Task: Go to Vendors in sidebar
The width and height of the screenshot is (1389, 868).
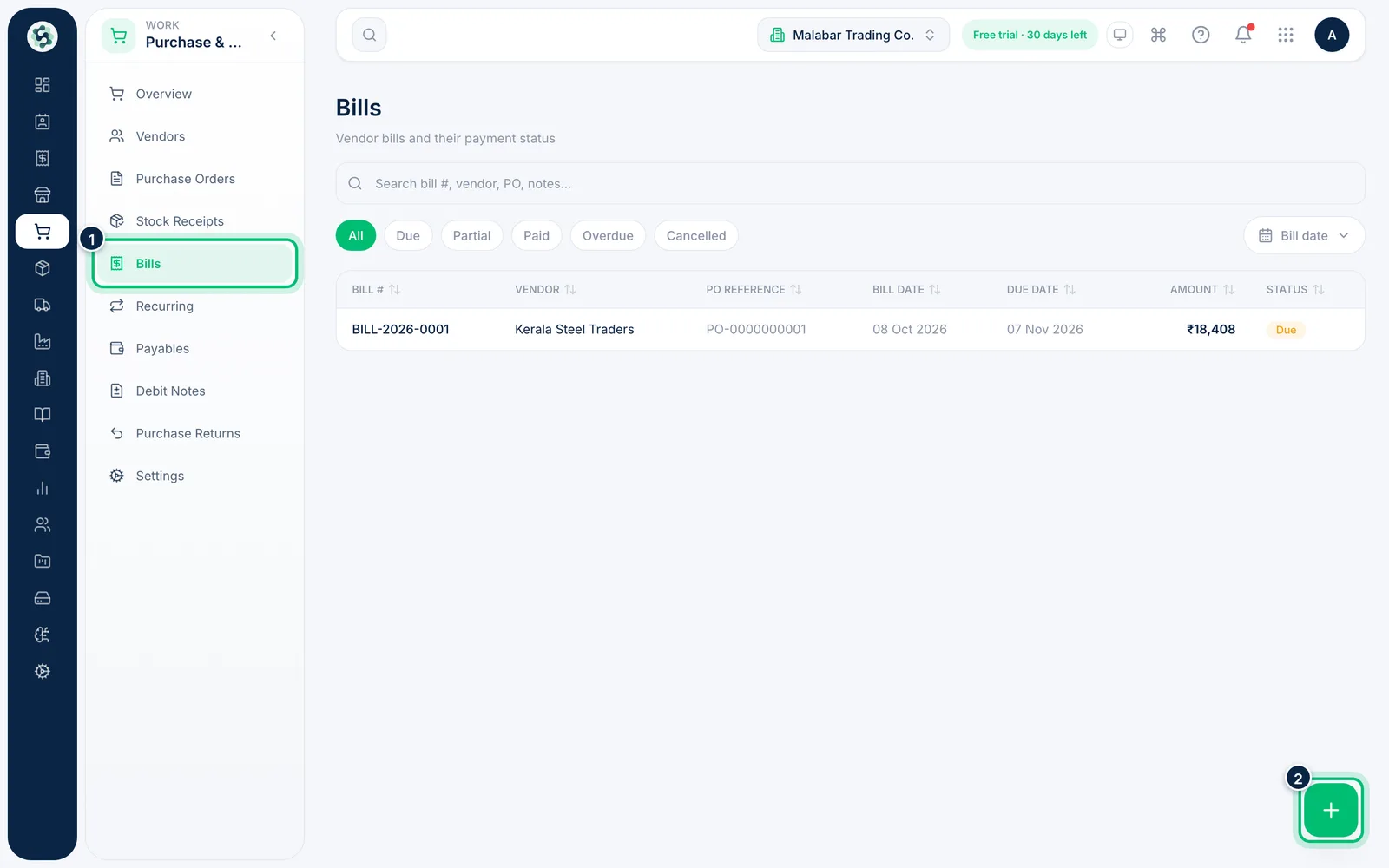Action: [x=194, y=136]
